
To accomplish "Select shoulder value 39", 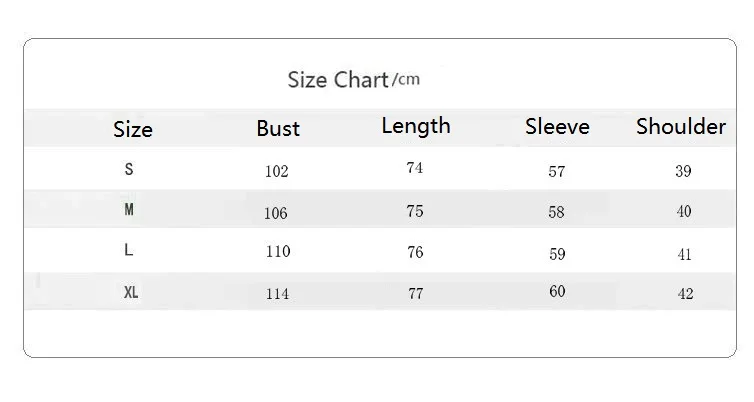I will tap(684, 171).
